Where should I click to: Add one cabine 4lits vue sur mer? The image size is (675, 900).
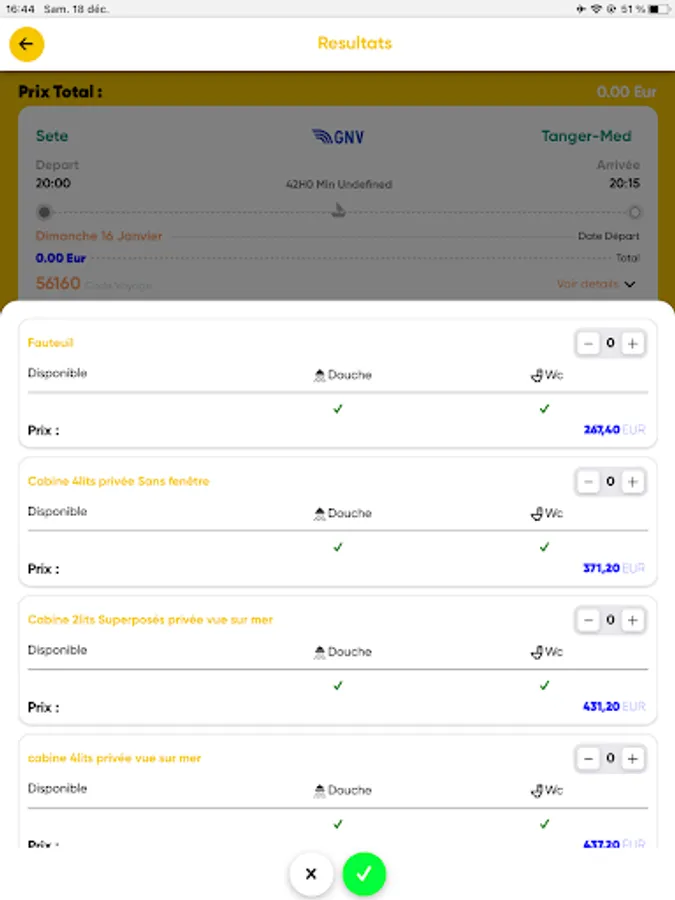[x=632, y=759]
